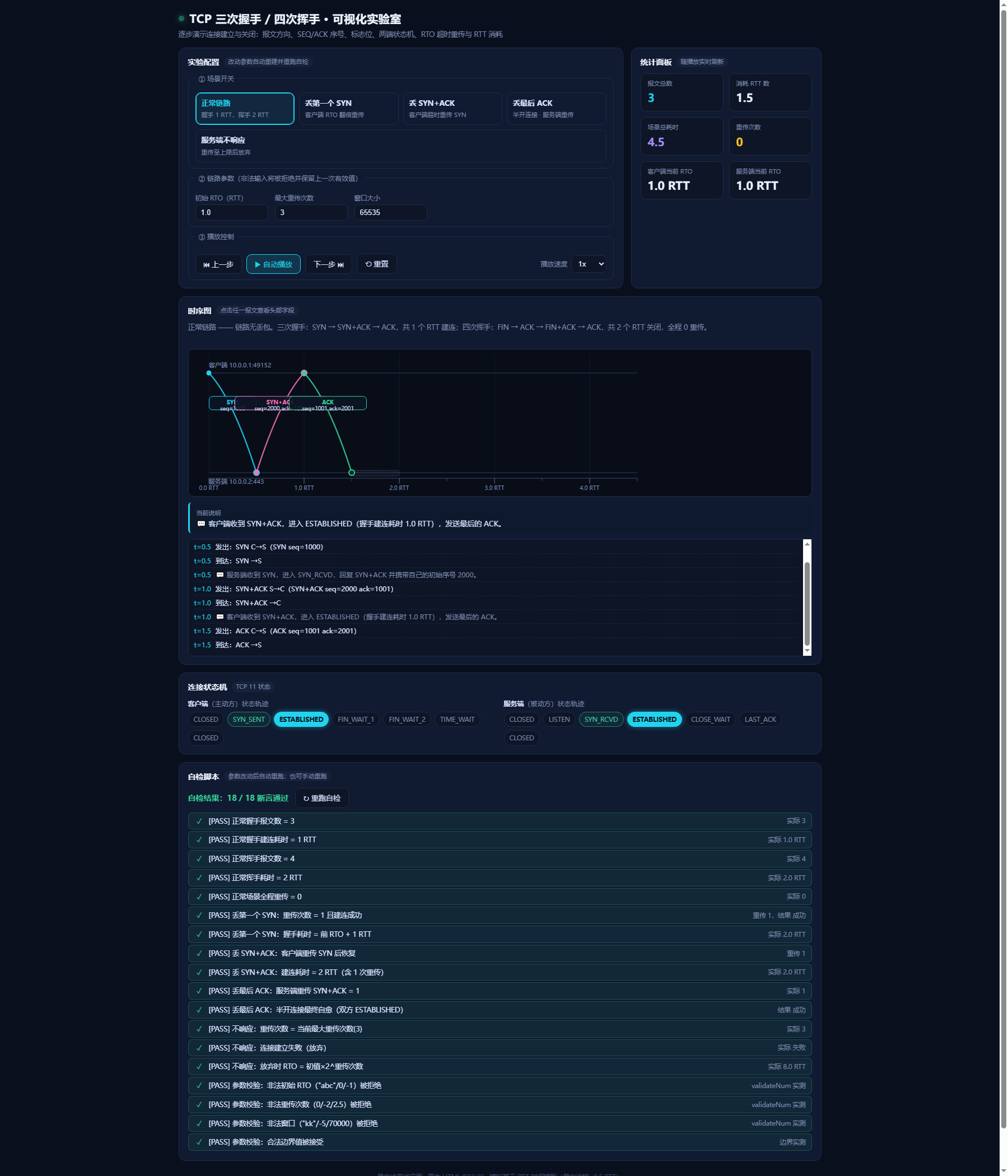Click the TIME_WAIT state chip
Screen dimensions: 1008x1176
(458, 720)
